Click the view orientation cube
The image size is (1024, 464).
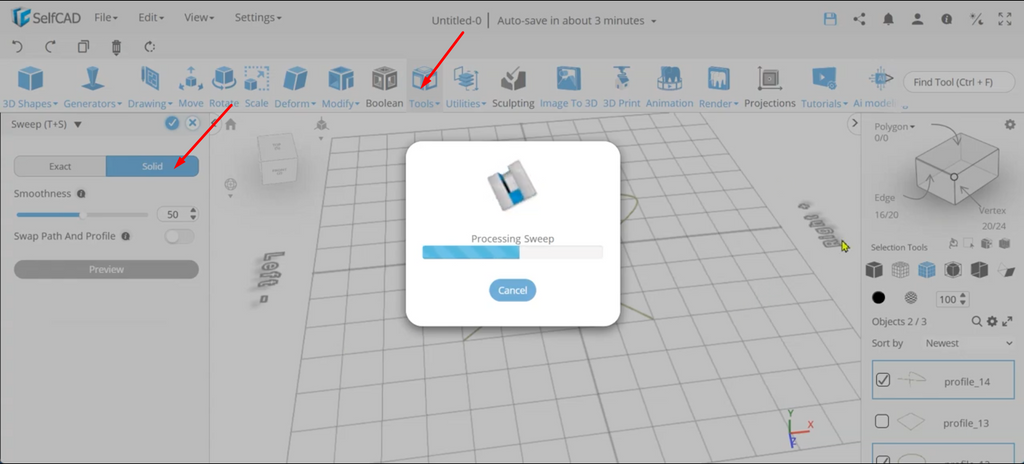click(279, 159)
